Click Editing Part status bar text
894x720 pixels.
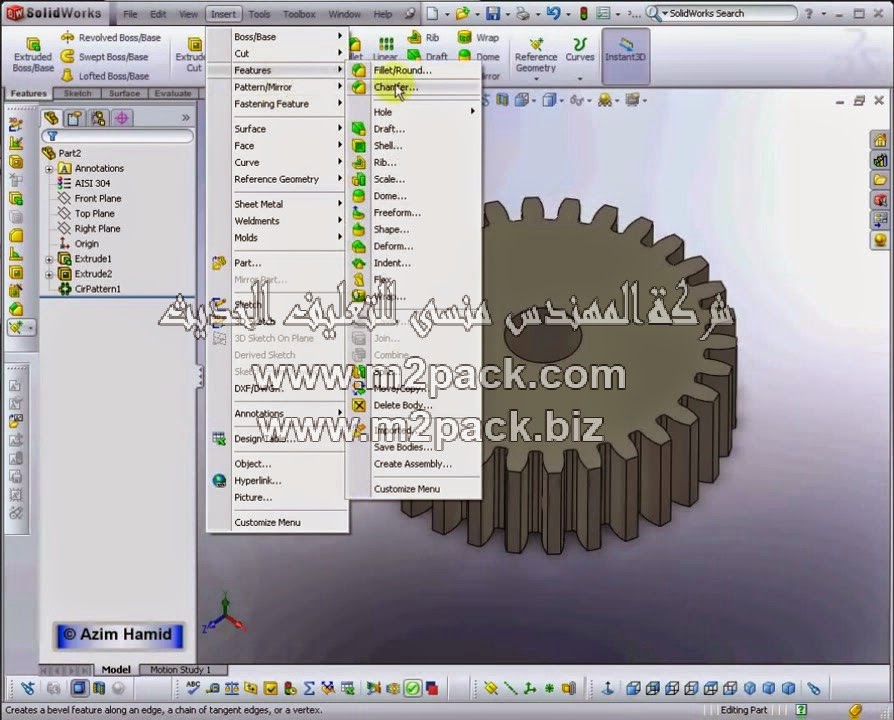[x=743, y=710]
